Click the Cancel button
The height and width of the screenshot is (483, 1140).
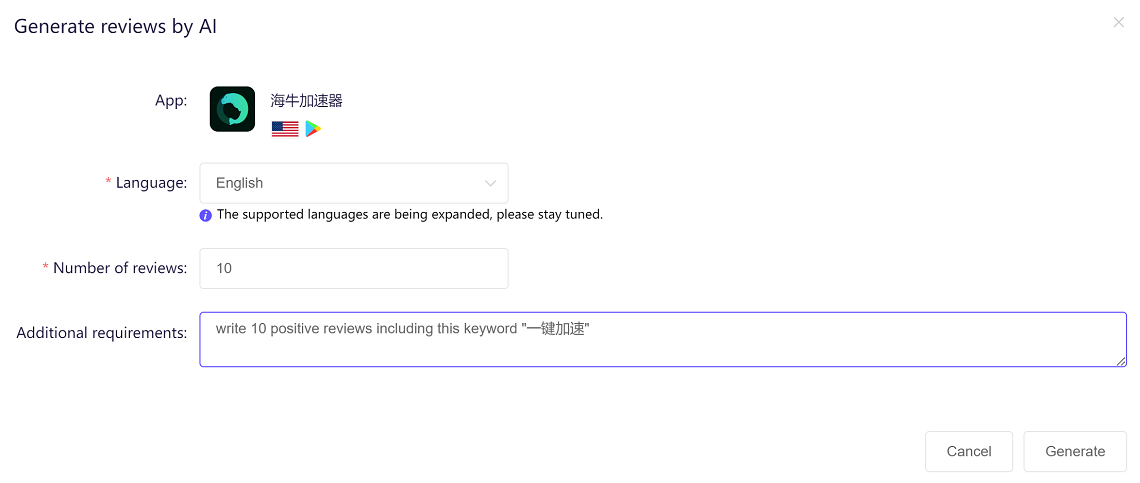click(x=968, y=451)
